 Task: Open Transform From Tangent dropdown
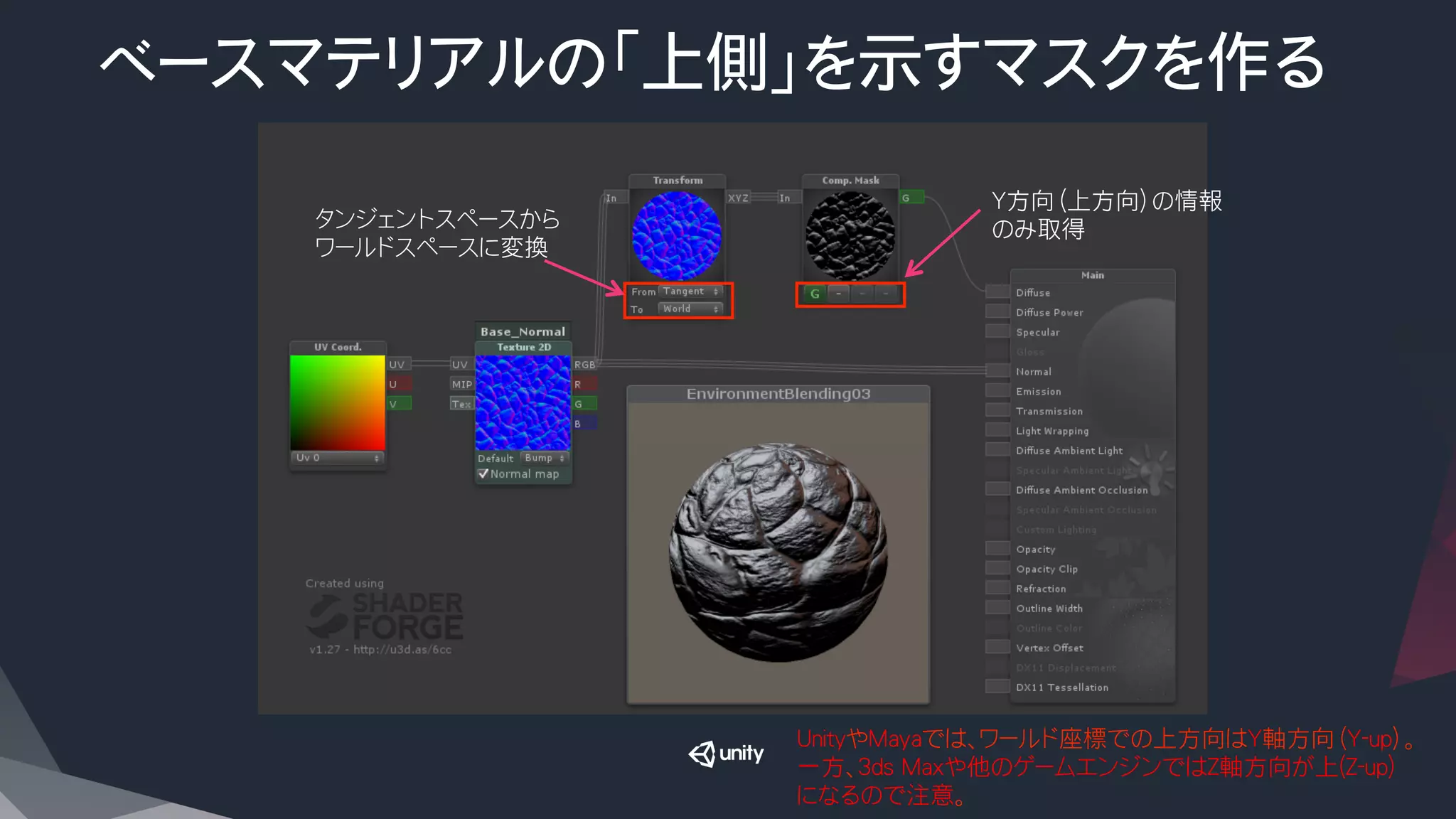click(x=690, y=291)
